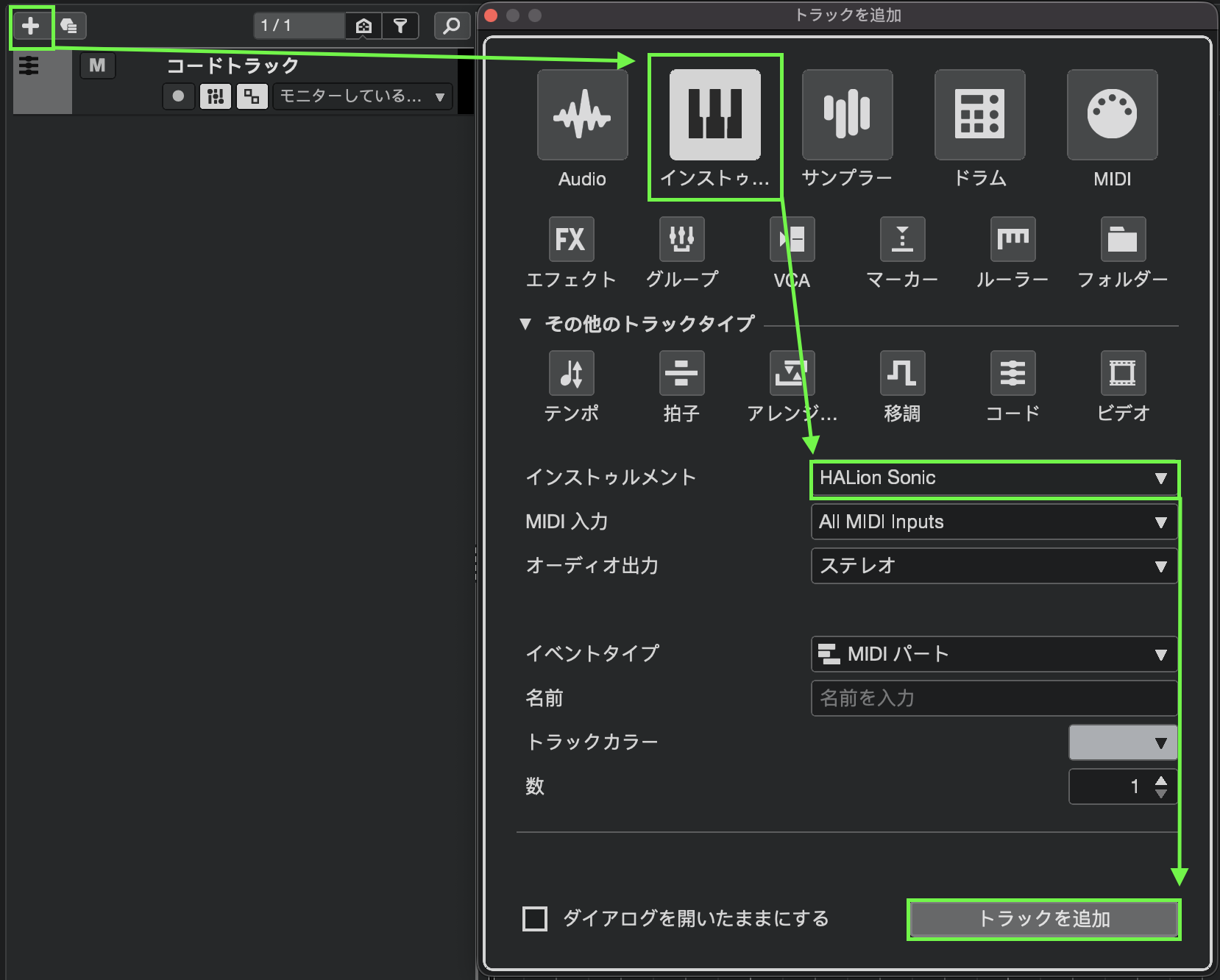This screenshot has height=980, width=1220.
Task: Select the Sampler track type icon
Action: (847, 115)
